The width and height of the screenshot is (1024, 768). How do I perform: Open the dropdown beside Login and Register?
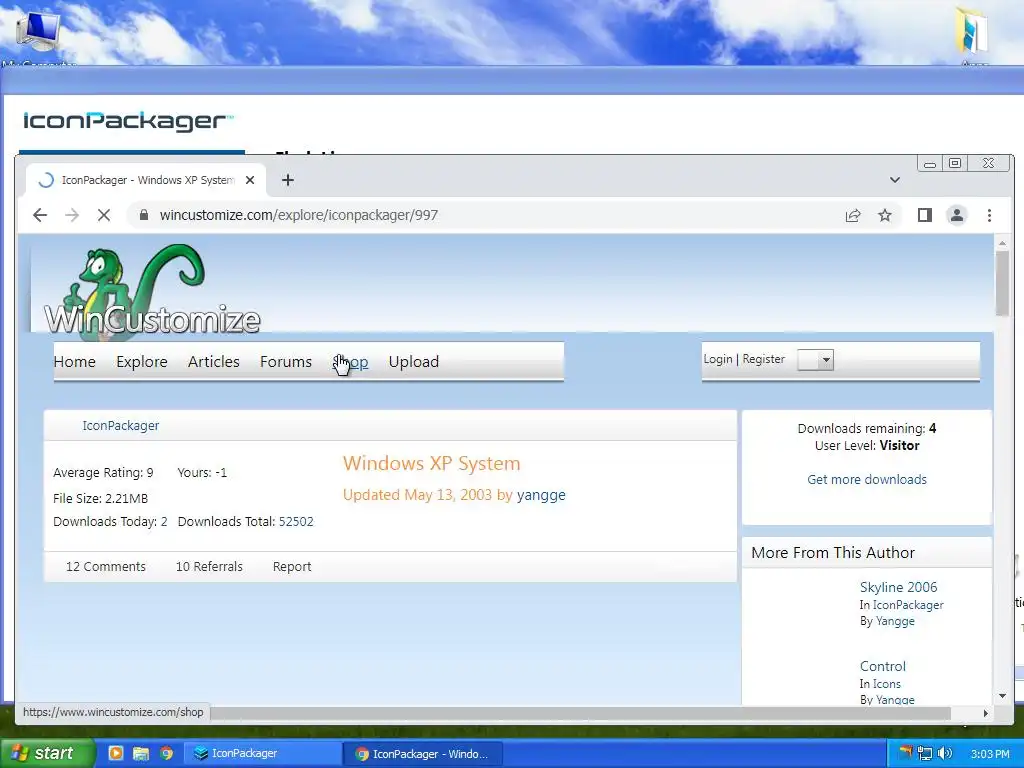pos(816,360)
